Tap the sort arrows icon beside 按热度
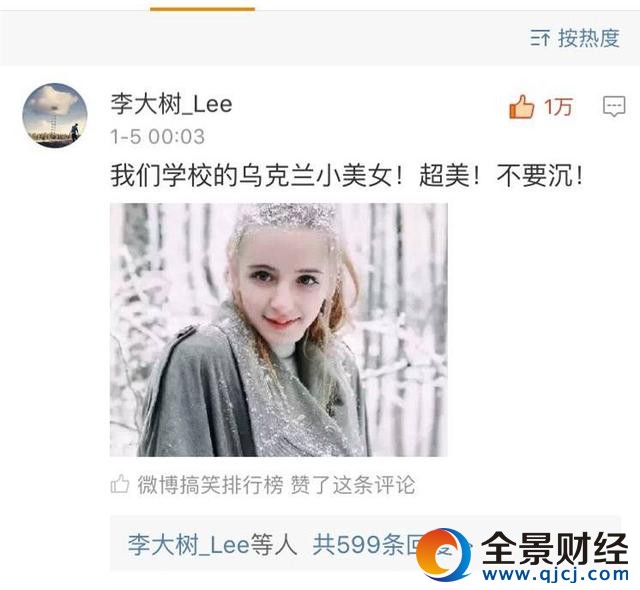The width and height of the screenshot is (640, 590). [540, 38]
